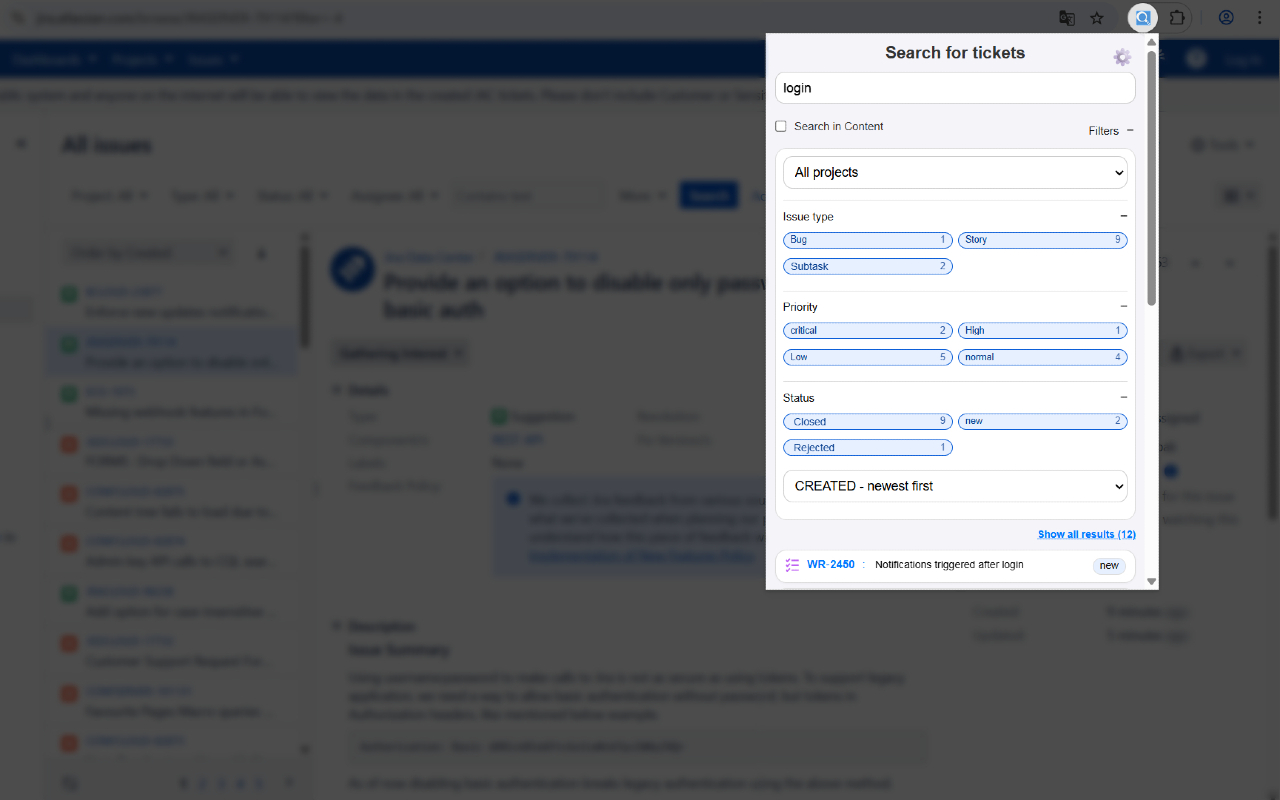Enable the Search in Content checkbox
1280x800 pixels.
[781, 126]
